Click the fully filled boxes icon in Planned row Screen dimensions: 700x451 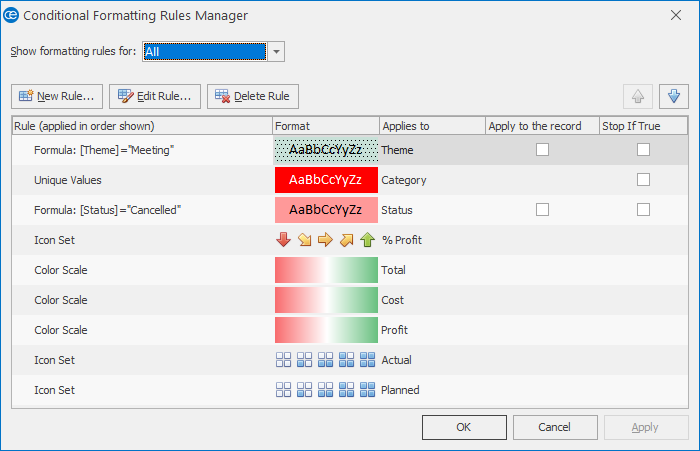(367, 389)
